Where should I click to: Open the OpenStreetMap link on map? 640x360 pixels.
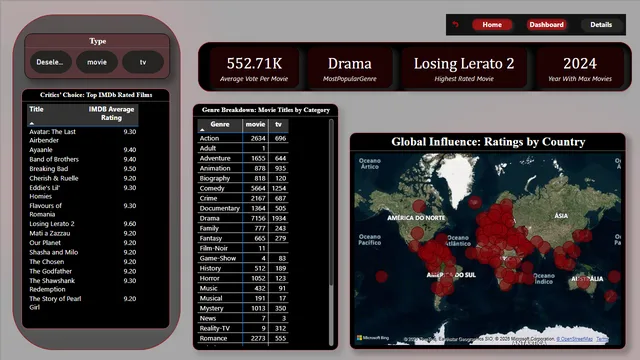point(574,339)
